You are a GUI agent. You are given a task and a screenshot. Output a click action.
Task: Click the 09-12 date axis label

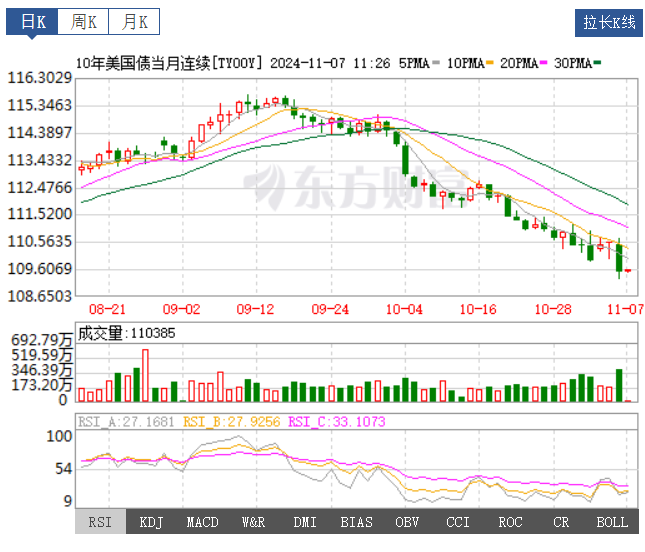click(255, 309)
